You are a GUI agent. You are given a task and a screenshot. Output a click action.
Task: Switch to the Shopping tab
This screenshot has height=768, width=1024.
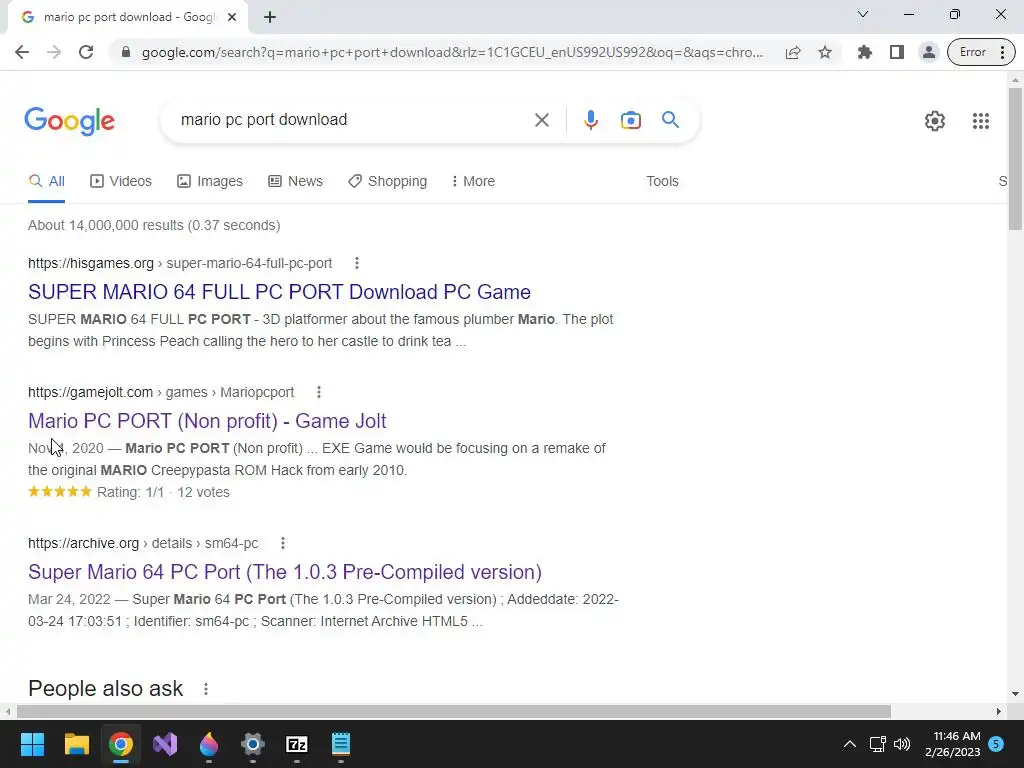(x=387, y=182)
